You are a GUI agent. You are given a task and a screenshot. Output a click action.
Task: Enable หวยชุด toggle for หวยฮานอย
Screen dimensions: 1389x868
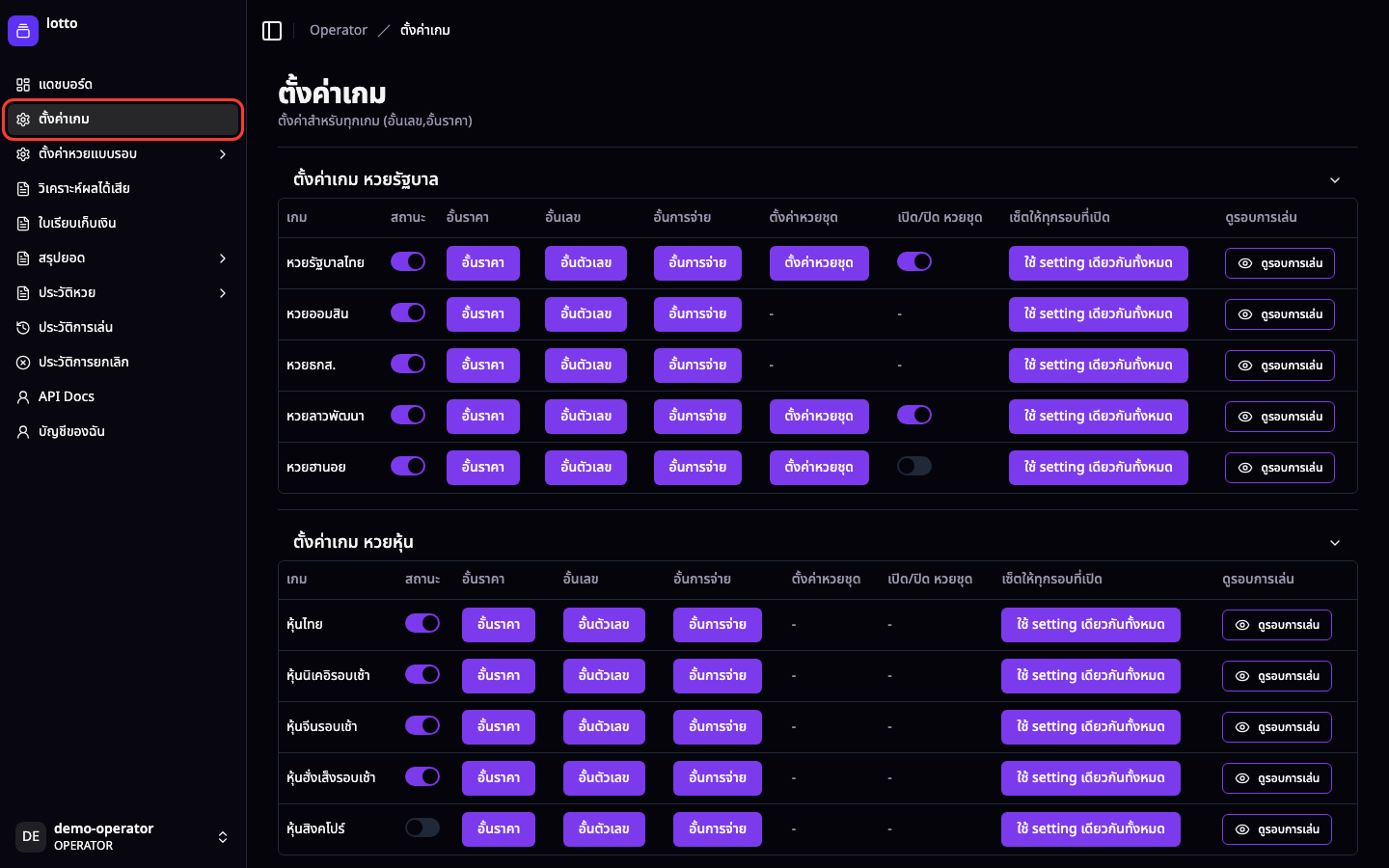pos(914,466)
